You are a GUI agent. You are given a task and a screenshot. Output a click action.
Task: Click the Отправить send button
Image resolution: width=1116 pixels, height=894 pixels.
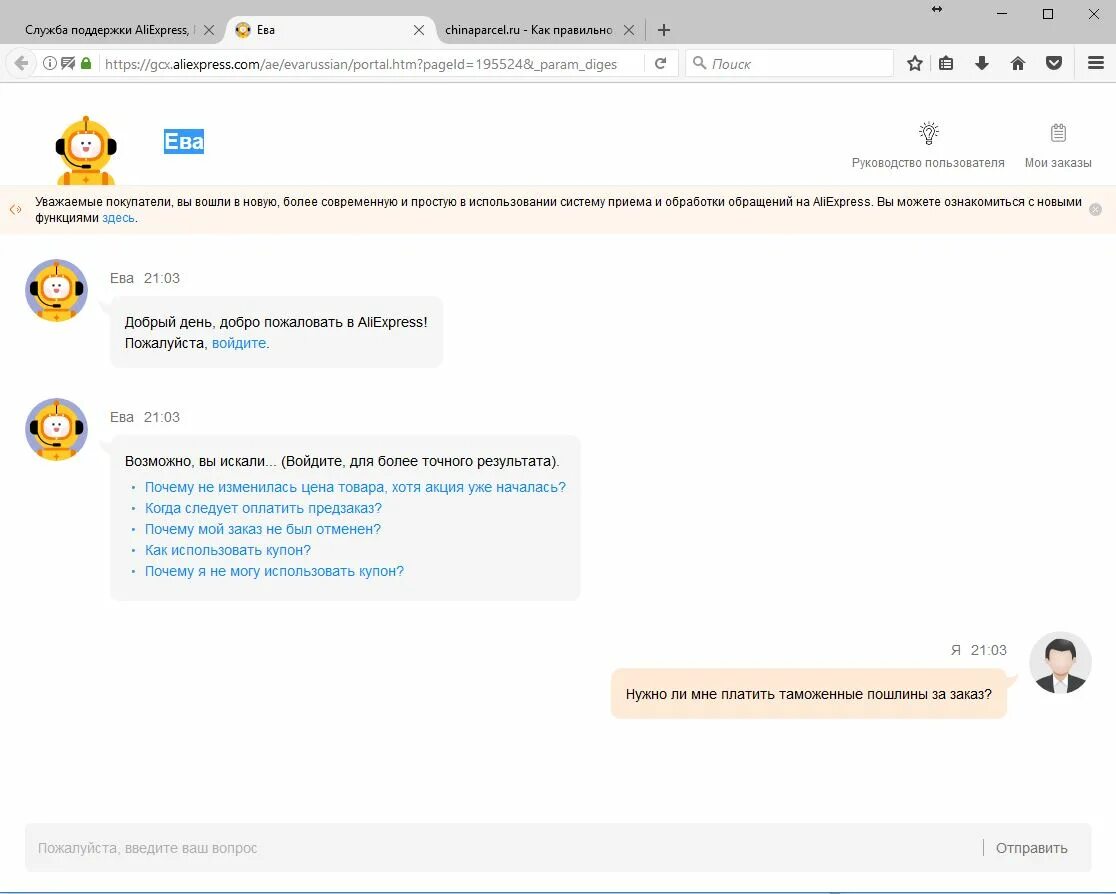coord(1031,848)
